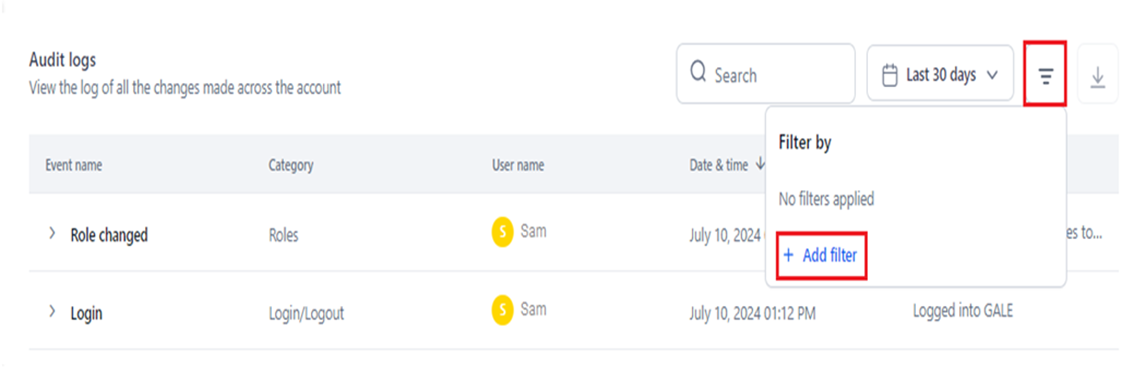
Task: Open the filter icon button
Action: [1045, 75]
